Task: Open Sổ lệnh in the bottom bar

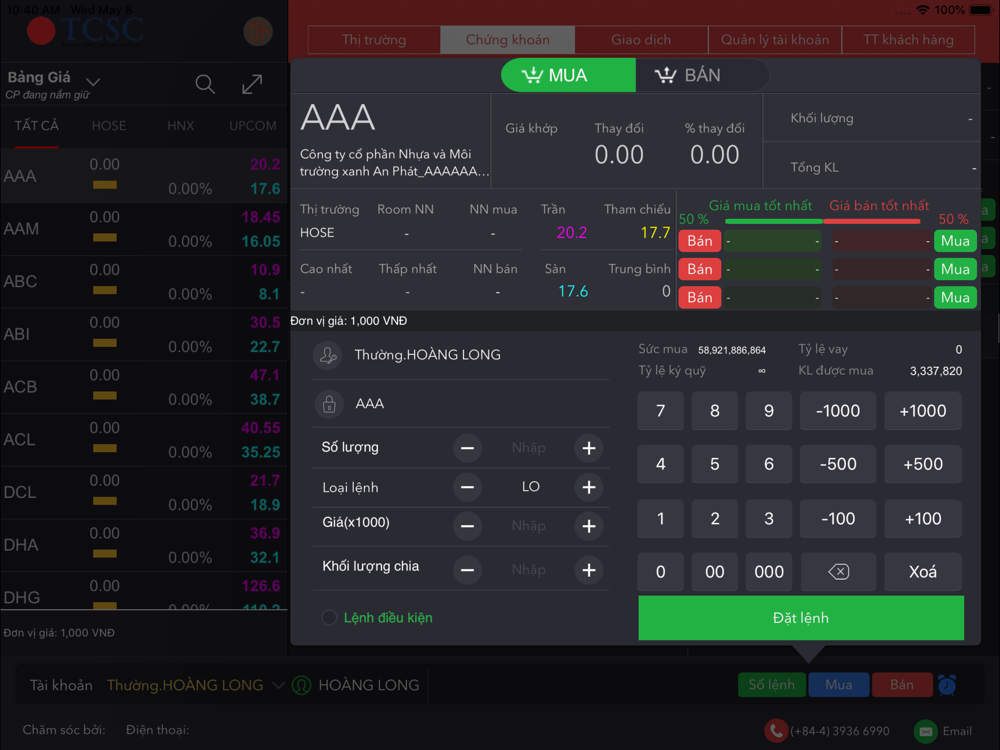Action: 772,685
